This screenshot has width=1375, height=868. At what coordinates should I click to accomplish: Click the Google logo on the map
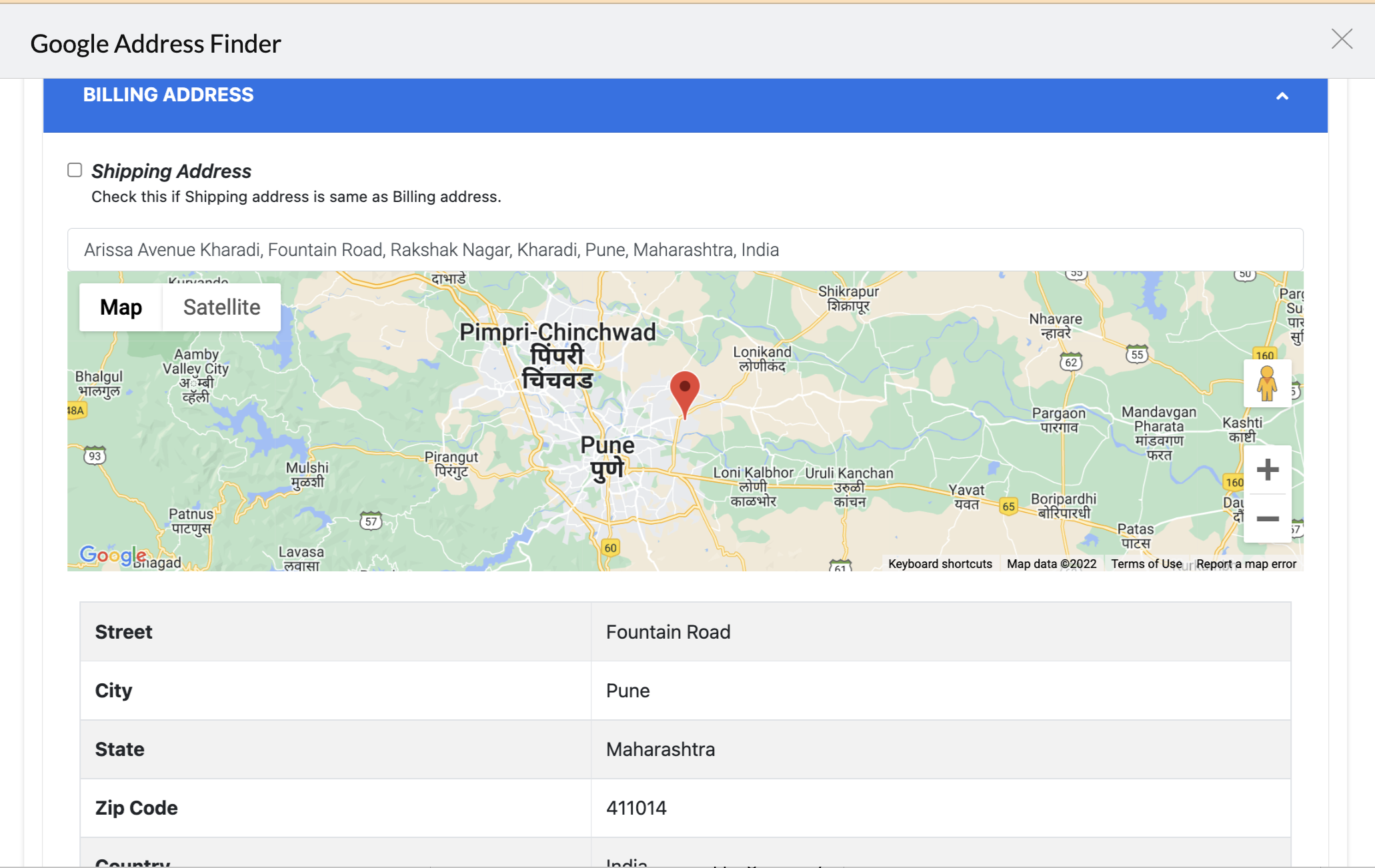pos(112,555)
